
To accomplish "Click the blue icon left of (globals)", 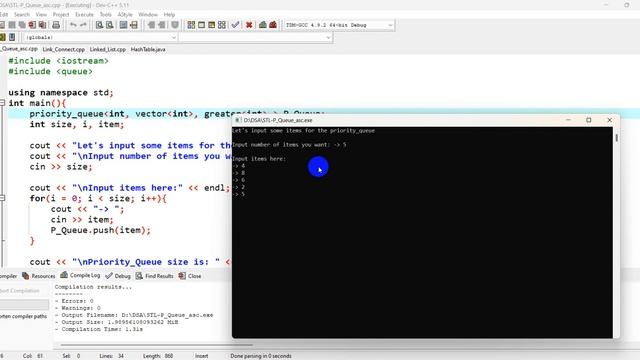I will click(12, 37).
